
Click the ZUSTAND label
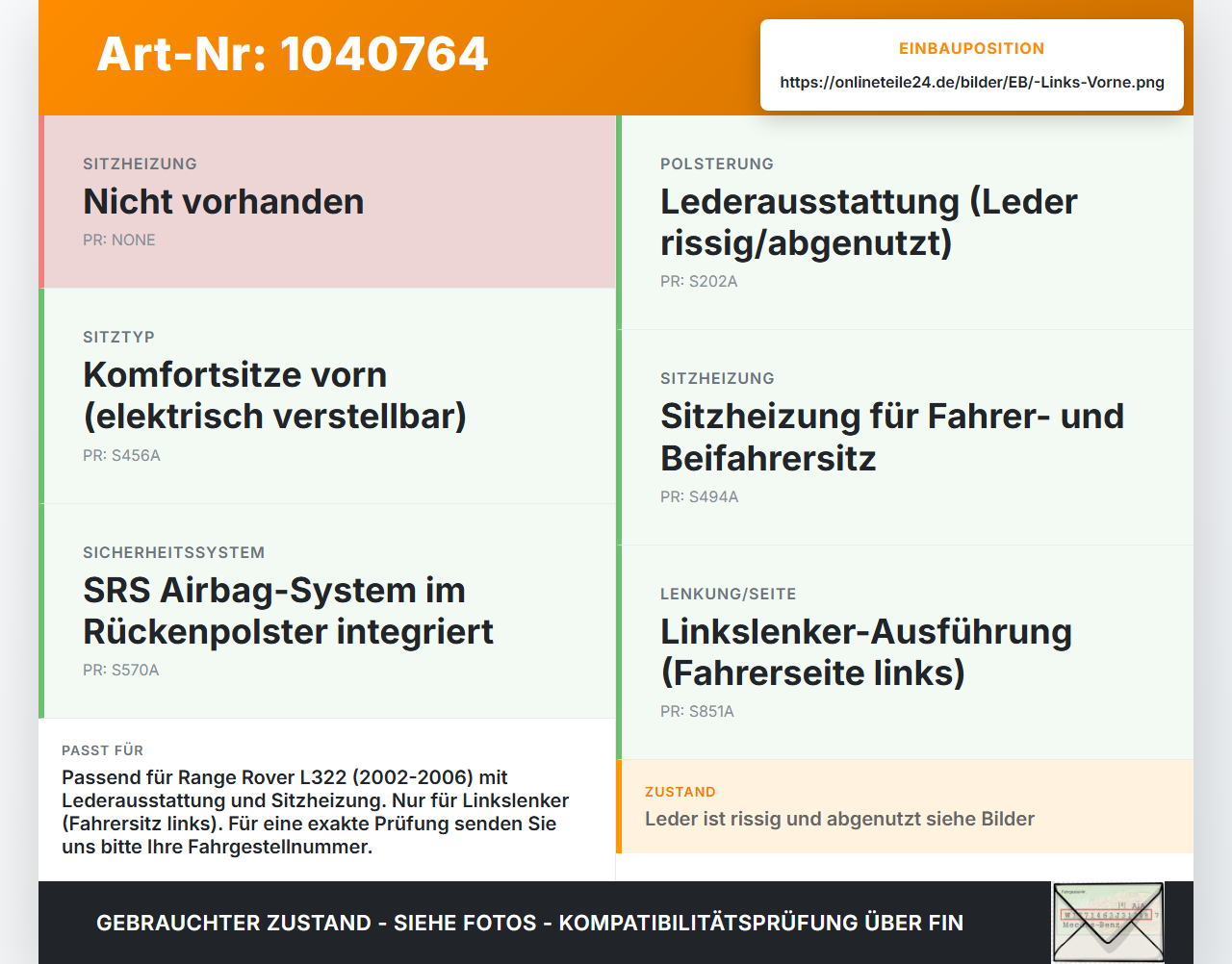[680, 792]
